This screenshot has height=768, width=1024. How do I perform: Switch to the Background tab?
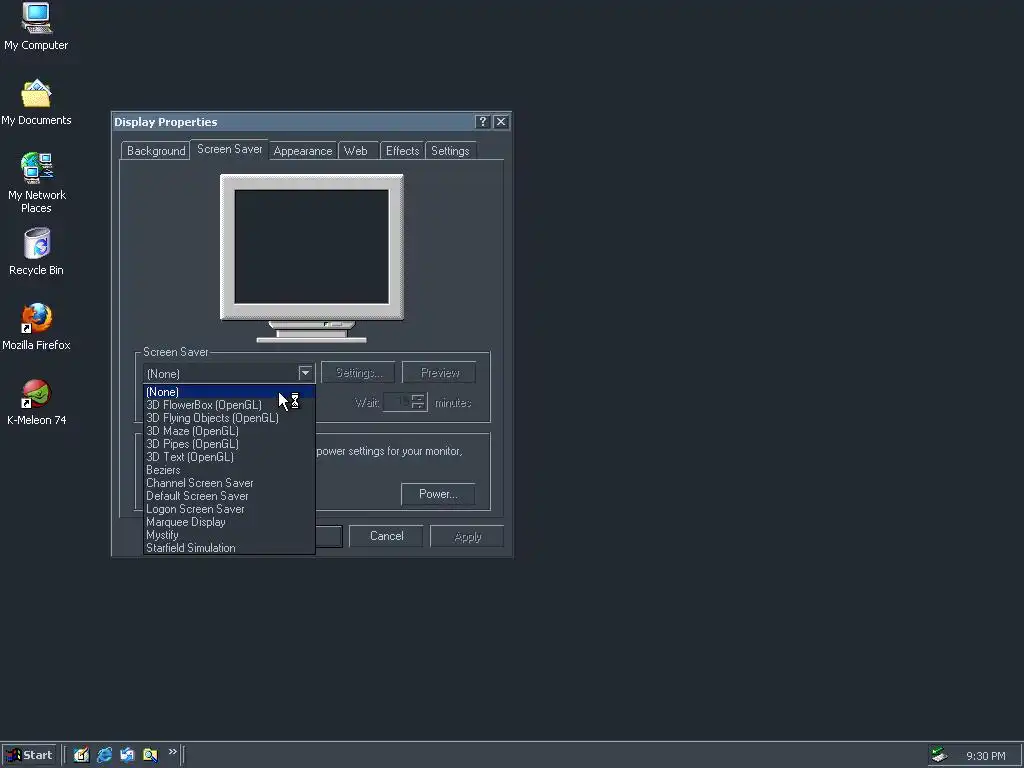156,151
